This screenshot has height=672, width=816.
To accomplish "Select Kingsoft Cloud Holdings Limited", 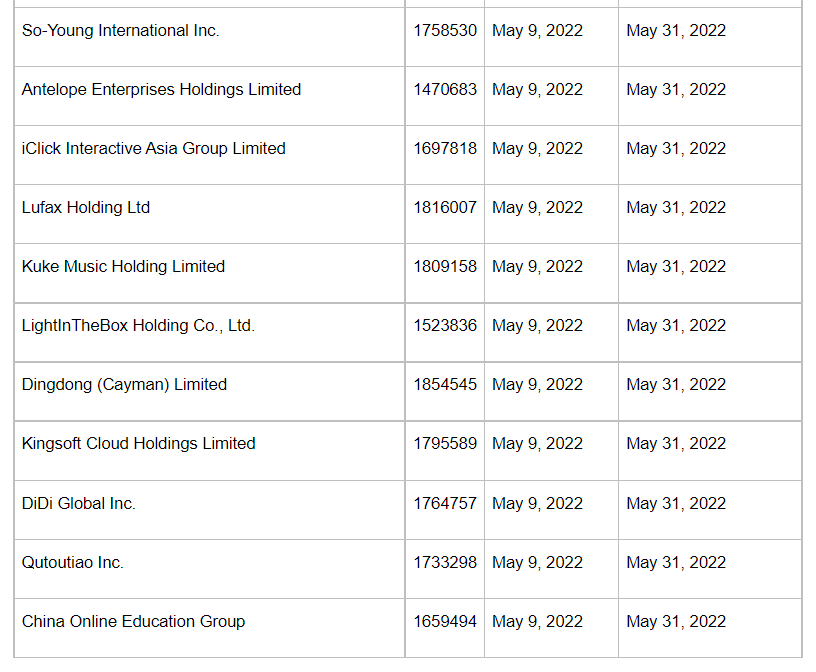I will [139, 444].
